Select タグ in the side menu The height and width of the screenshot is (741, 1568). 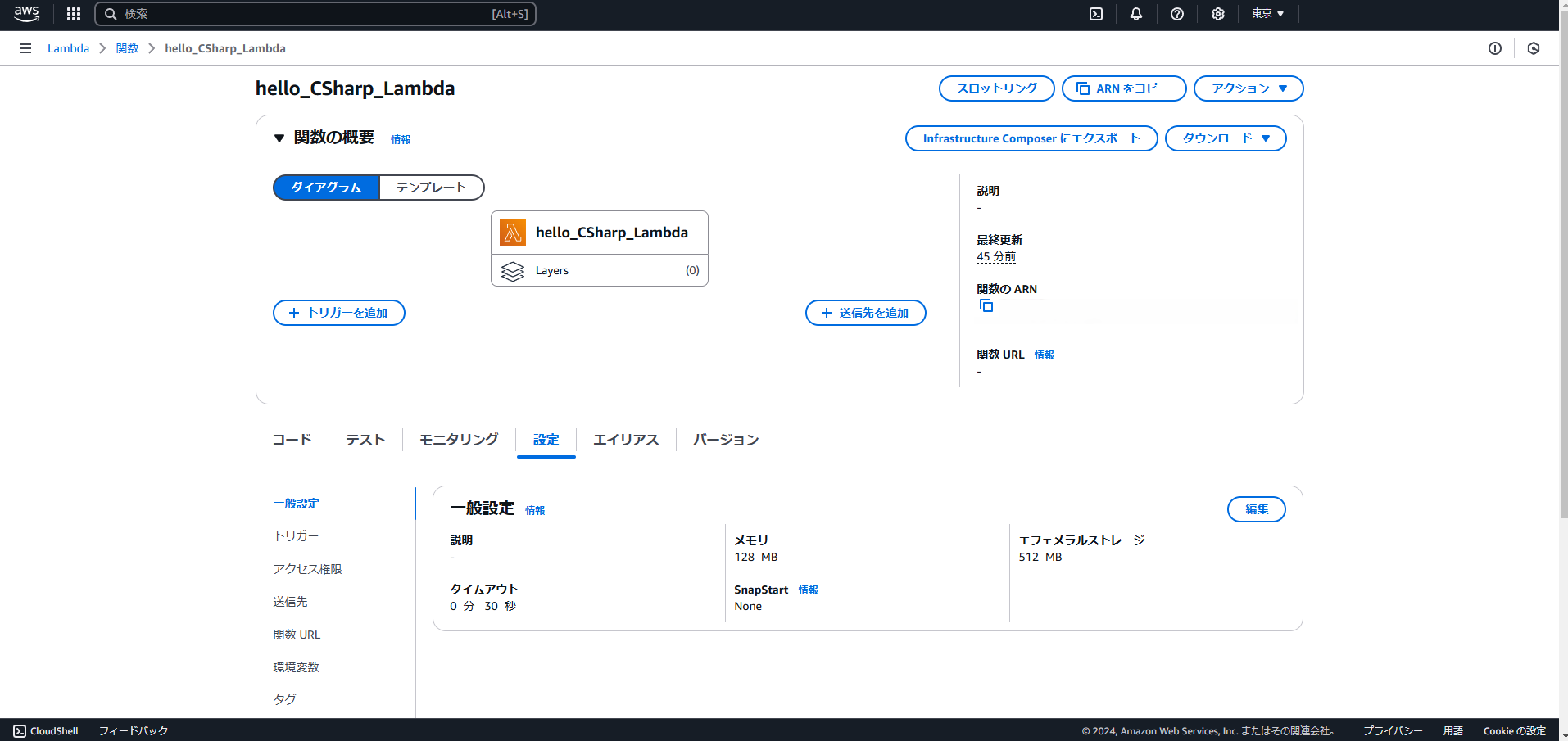tap(285, 699)
